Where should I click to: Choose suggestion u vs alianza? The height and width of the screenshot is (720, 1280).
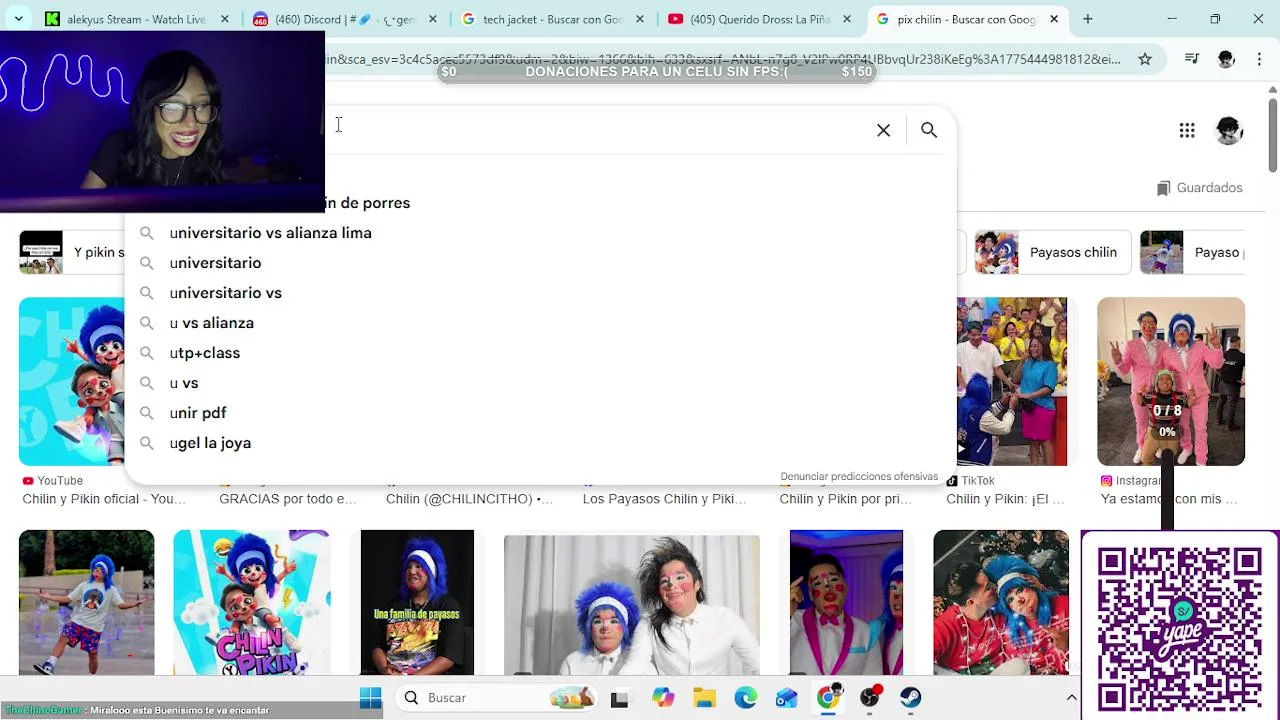[540, 323]
